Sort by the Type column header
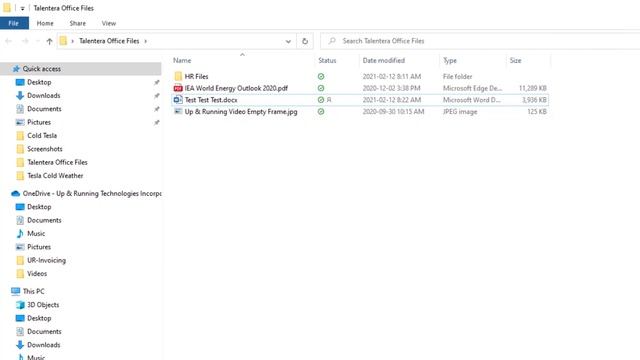Image resolution: width=640 pixels, height=360 pixels. coord(450,60)
